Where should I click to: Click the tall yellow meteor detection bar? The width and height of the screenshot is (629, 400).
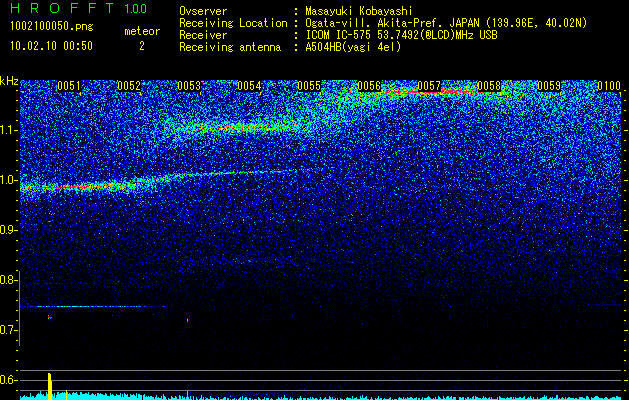pyautogui.click(x=50, y=386)
